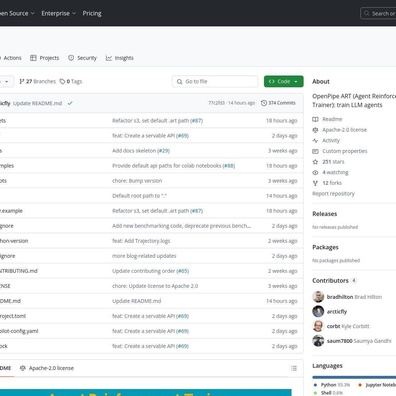Open the branch selector dropdown

pyautogui.click(x=7, y=81)
